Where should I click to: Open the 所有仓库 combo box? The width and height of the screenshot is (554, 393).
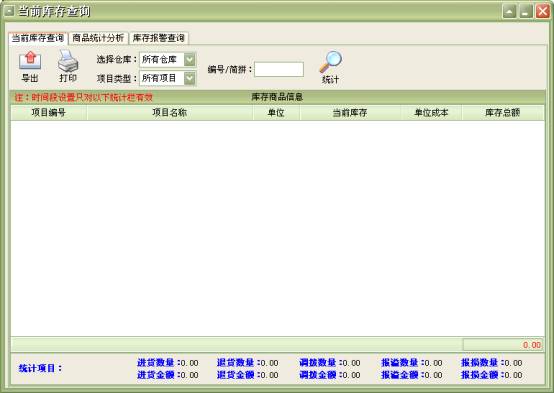tap(167, 59)
